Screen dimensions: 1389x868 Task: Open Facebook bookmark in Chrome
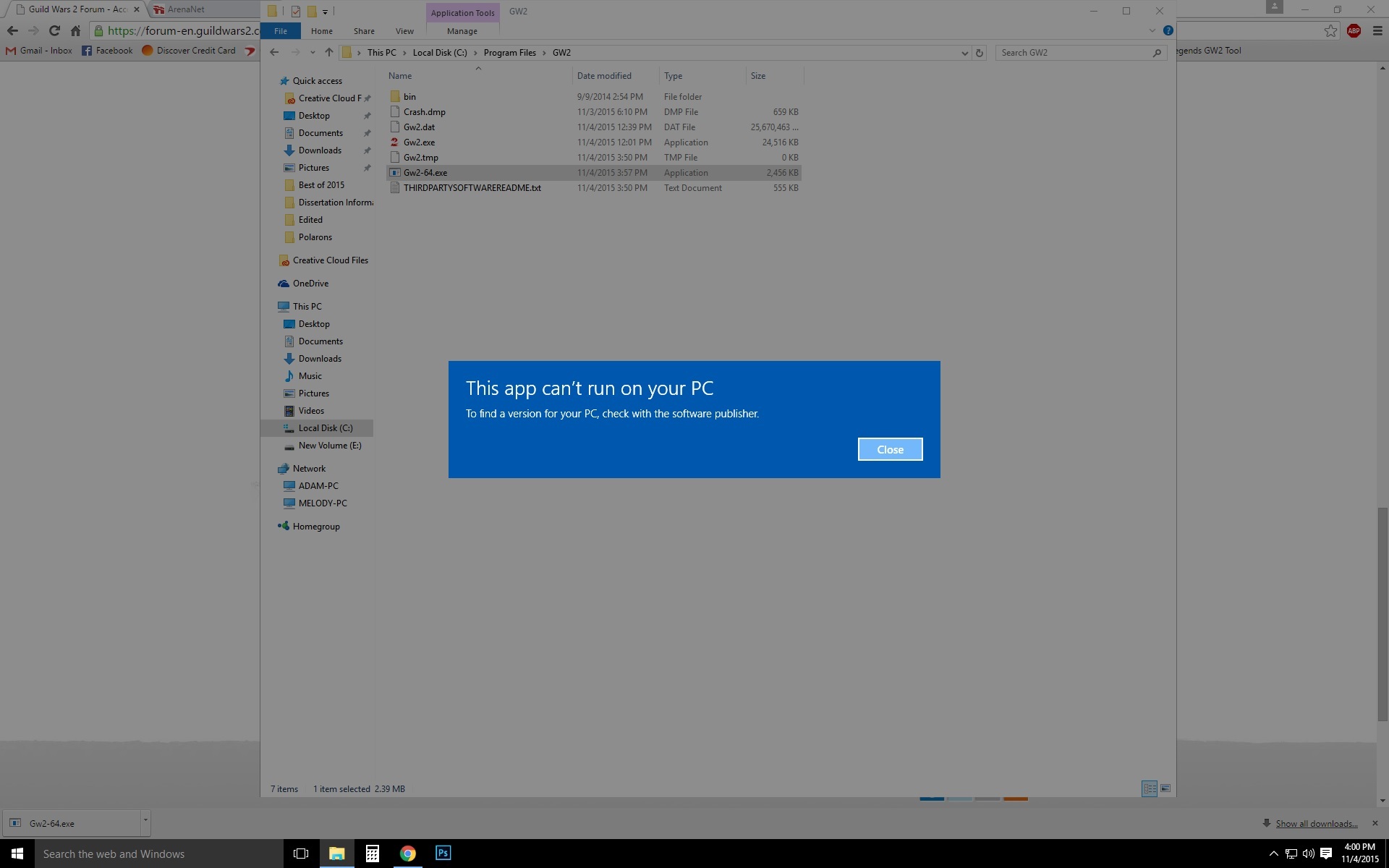pyautogui.click(x=107, y=51)
